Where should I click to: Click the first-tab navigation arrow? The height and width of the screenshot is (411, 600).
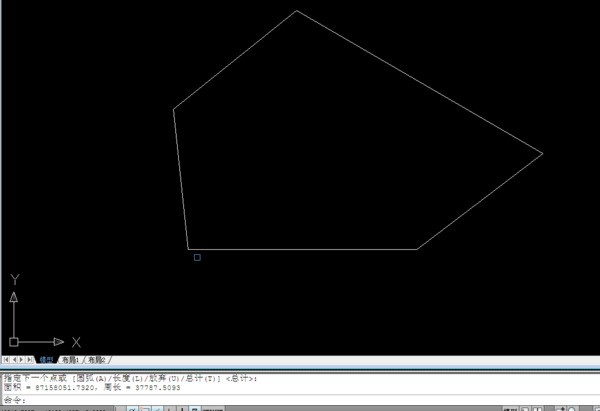coord(6,359)
